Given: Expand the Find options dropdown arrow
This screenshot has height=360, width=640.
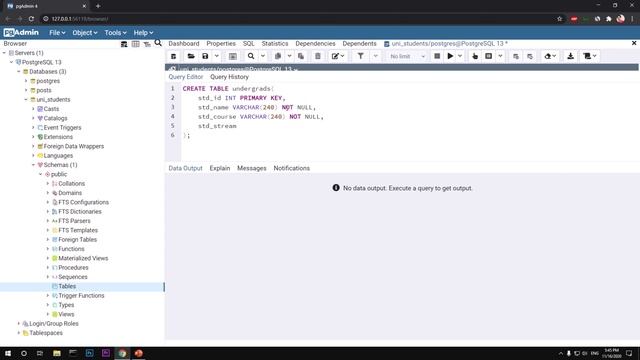Looking at the screenshot, I should pyautogui.click(x=263, y=56).
